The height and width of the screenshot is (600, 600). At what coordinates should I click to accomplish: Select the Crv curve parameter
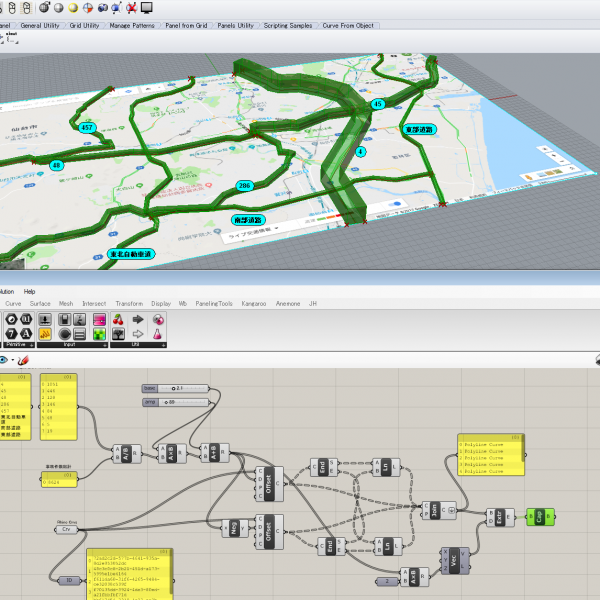tap(67, 530)
